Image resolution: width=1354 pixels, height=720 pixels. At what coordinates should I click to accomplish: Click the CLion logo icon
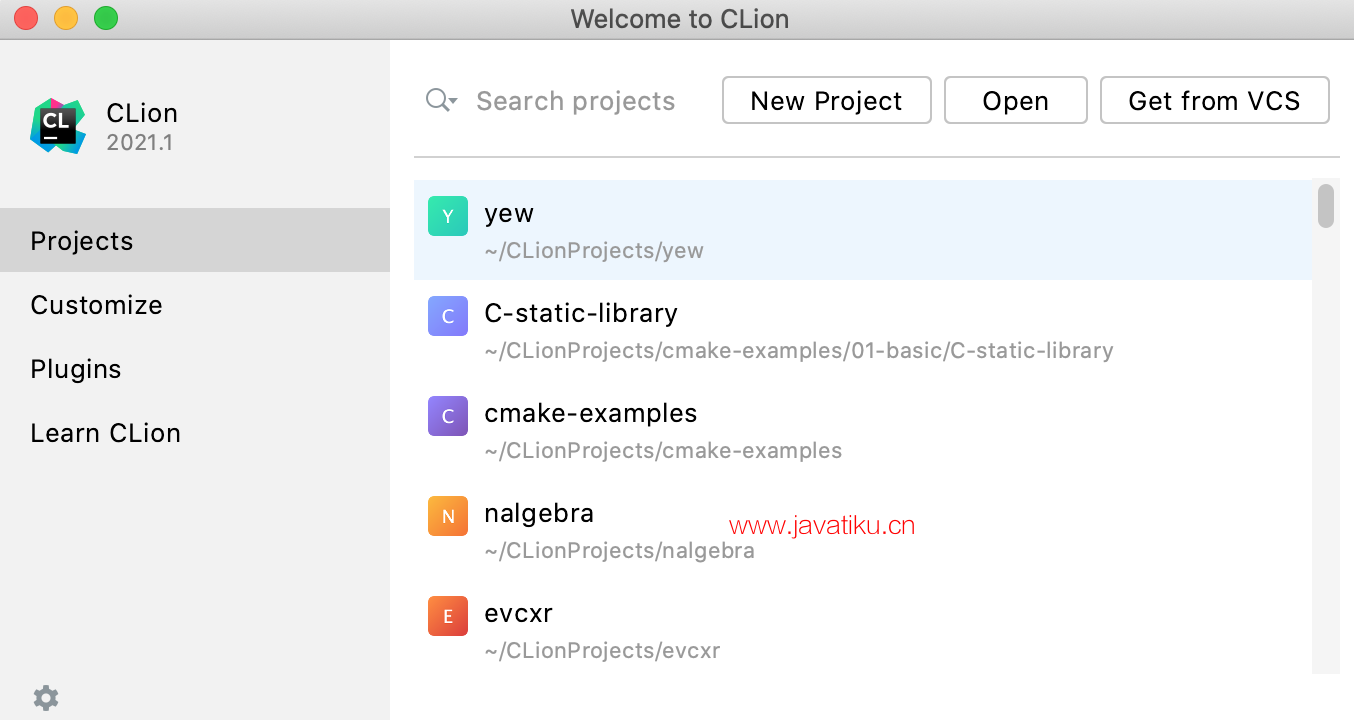click(x=58, y=126)
